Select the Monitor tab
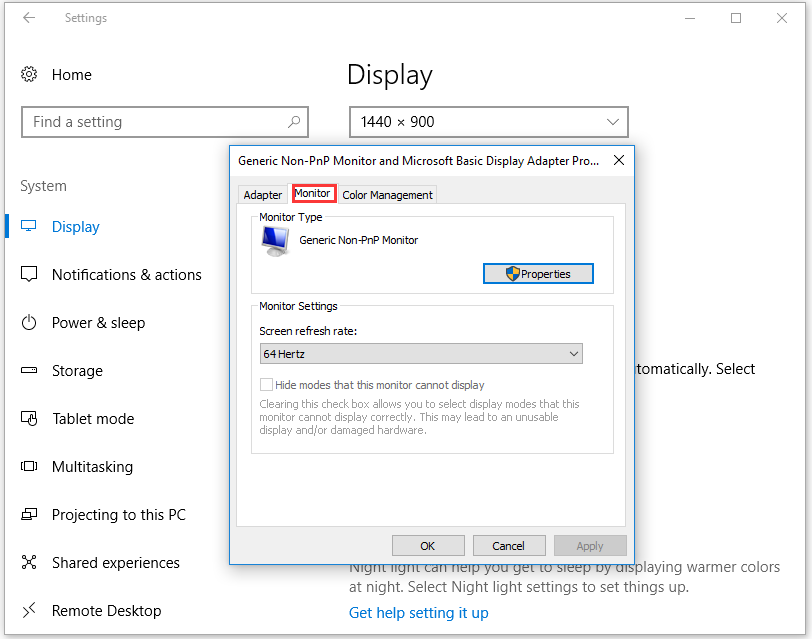 [x=312, y=193]
